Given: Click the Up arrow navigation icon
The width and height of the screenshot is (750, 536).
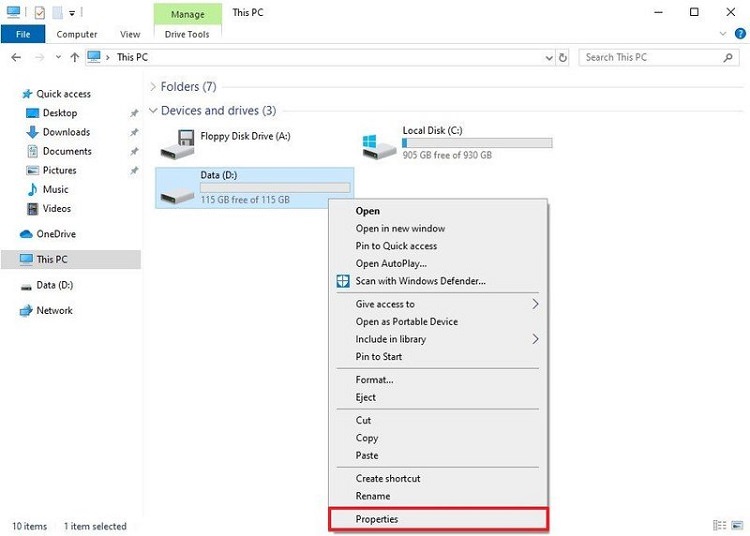Looking at the screenshot, I should coord(75,57).
